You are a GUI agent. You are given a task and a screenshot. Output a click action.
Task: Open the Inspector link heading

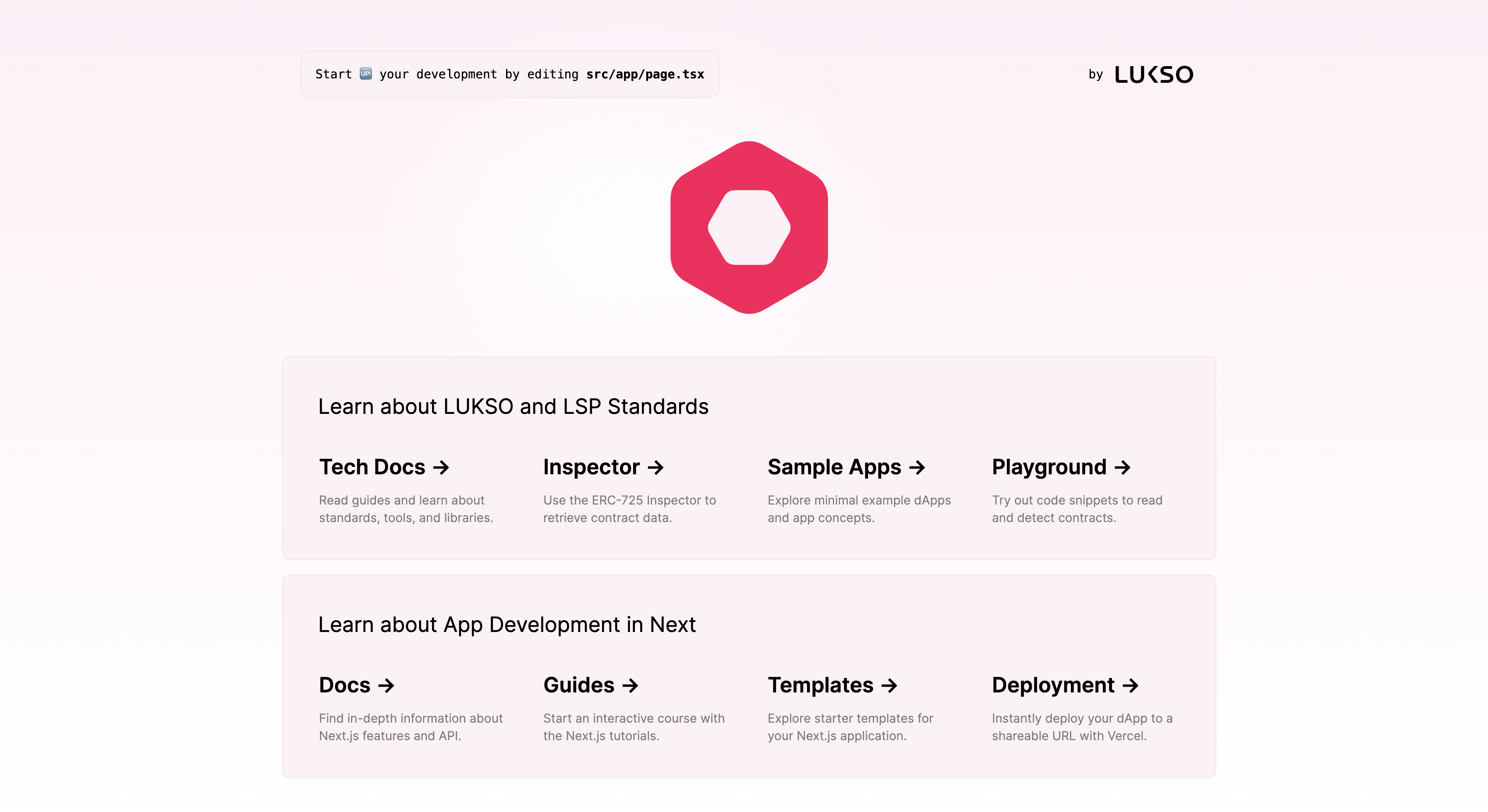point(591,467)
